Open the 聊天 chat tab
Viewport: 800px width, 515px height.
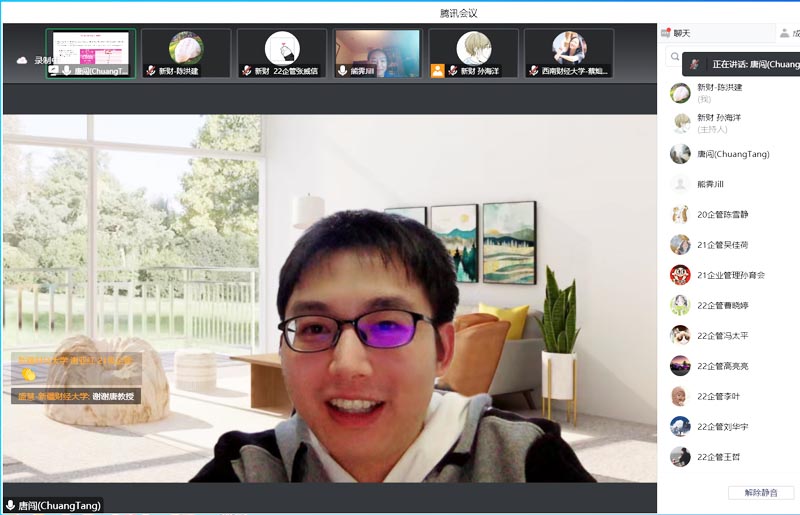click(x=676, y=33)
